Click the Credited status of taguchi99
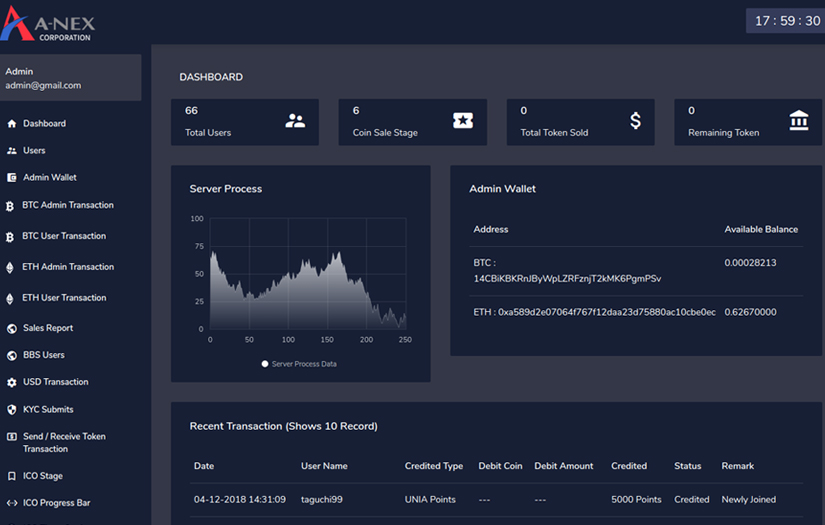825x525 pixels. tap(692, 500)
